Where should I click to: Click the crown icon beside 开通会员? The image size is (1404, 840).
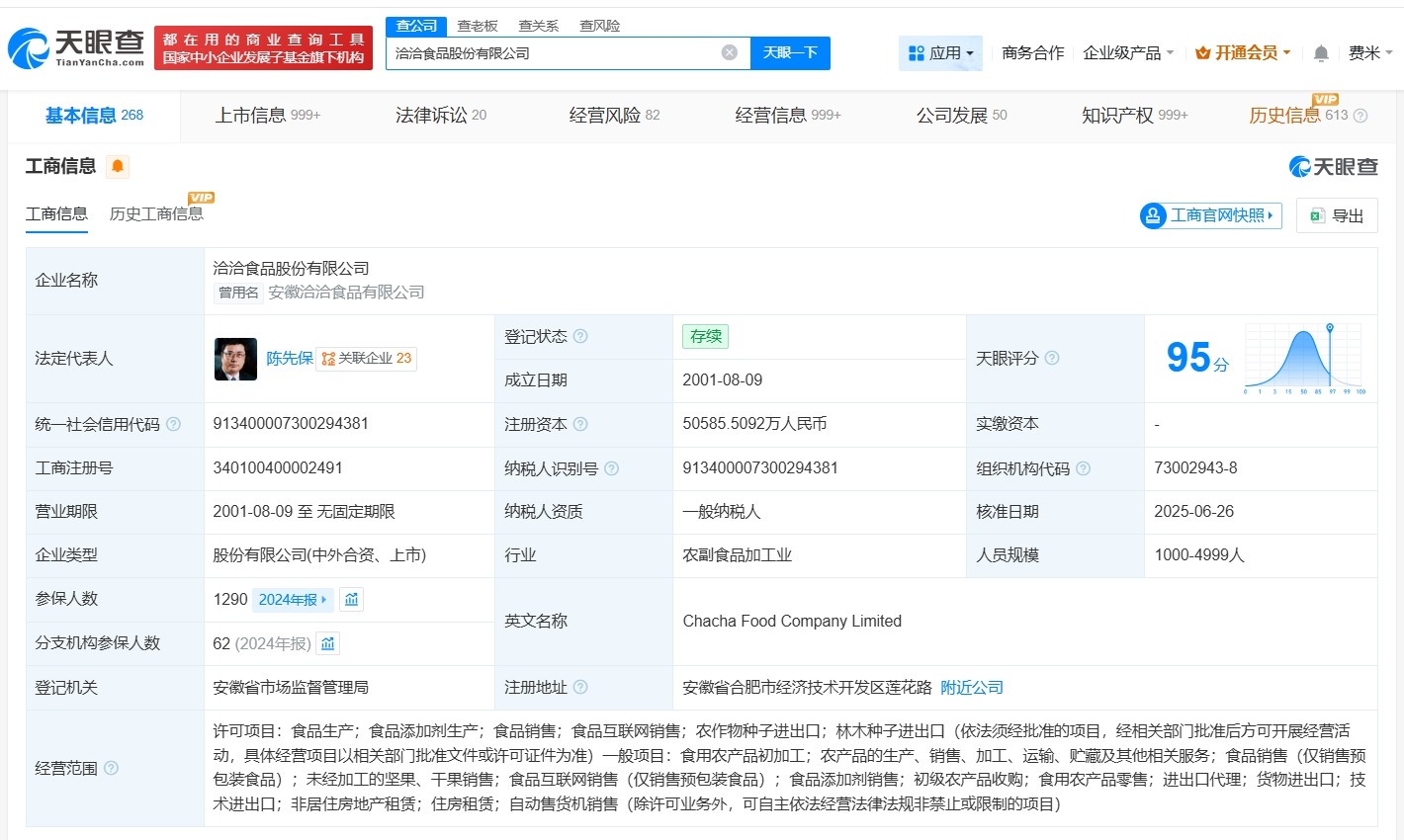point(1202,52)
